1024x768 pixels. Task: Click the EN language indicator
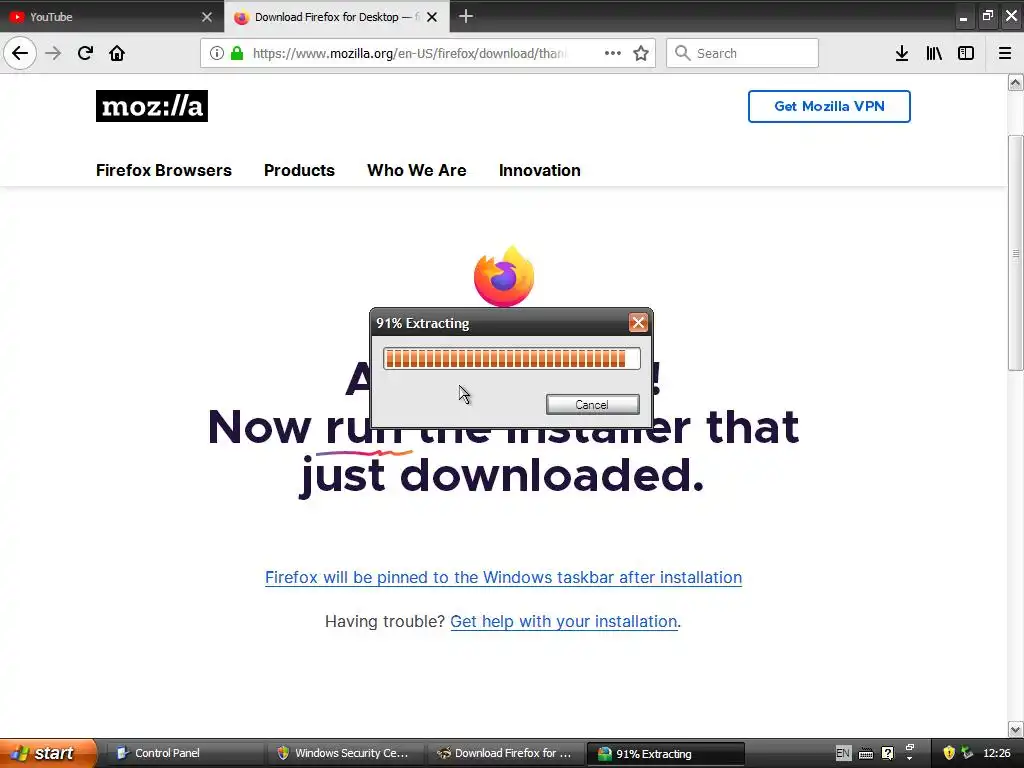click(x=843, y=753)
